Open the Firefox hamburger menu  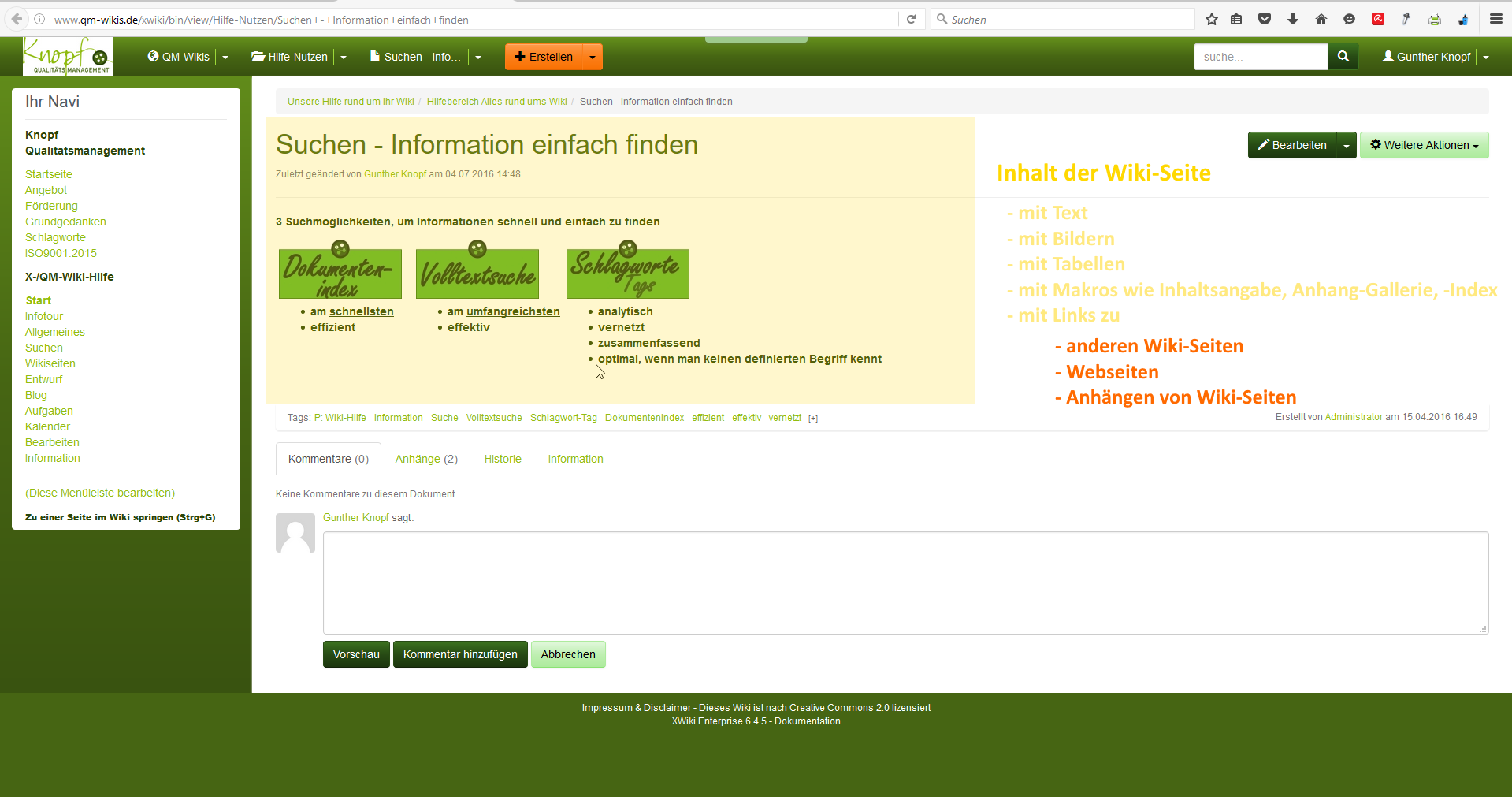pyautogui.click(x=1495, y=20)
